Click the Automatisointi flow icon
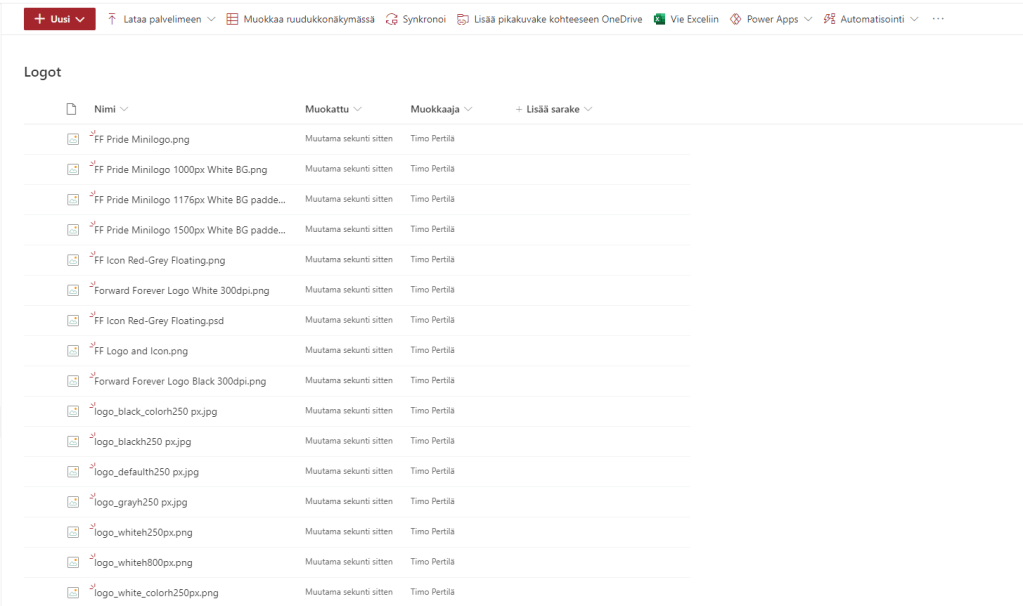1023x606 pixels. pos(829,19)
